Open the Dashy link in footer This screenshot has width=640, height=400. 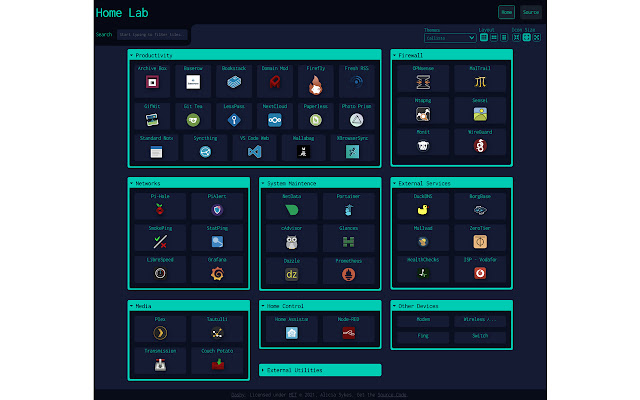point(238,395)
